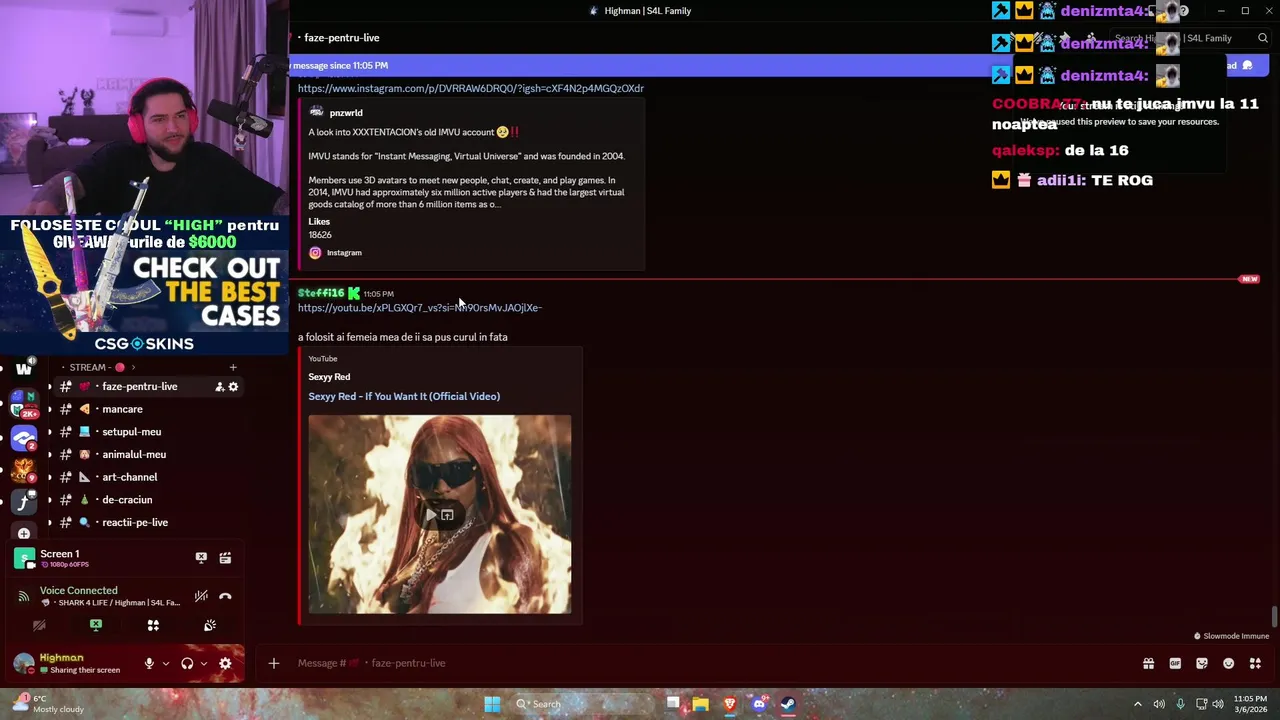Create a channel in STREAM category

(x=233, y=367)
